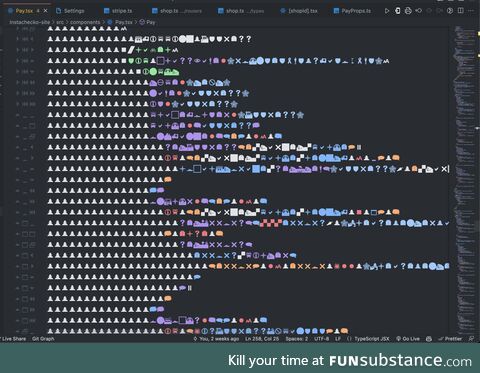Click the device preview icon beside Run
The image size is (480, 373).
[398, 11]
